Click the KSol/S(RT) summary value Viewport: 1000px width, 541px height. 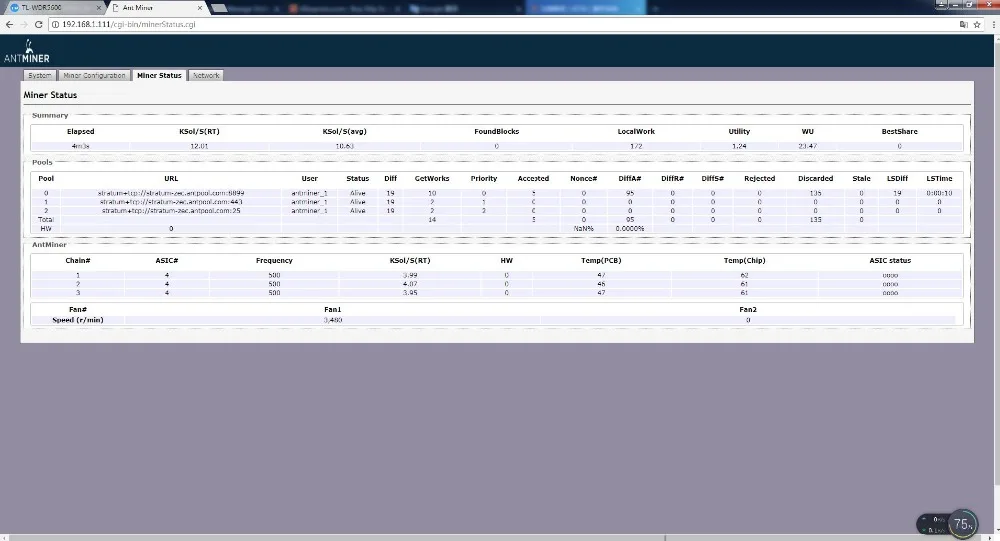pyautogui.click(x=200, y=146)
